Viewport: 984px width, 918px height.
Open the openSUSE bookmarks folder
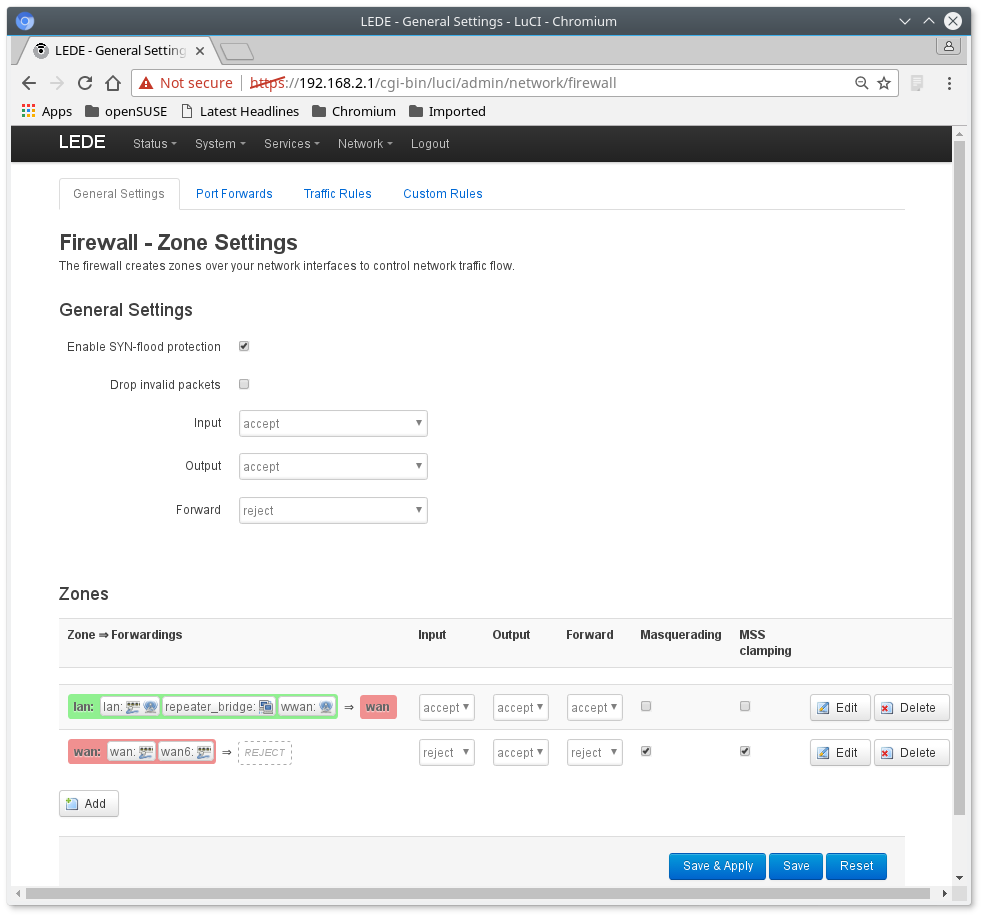click(126, 111)
